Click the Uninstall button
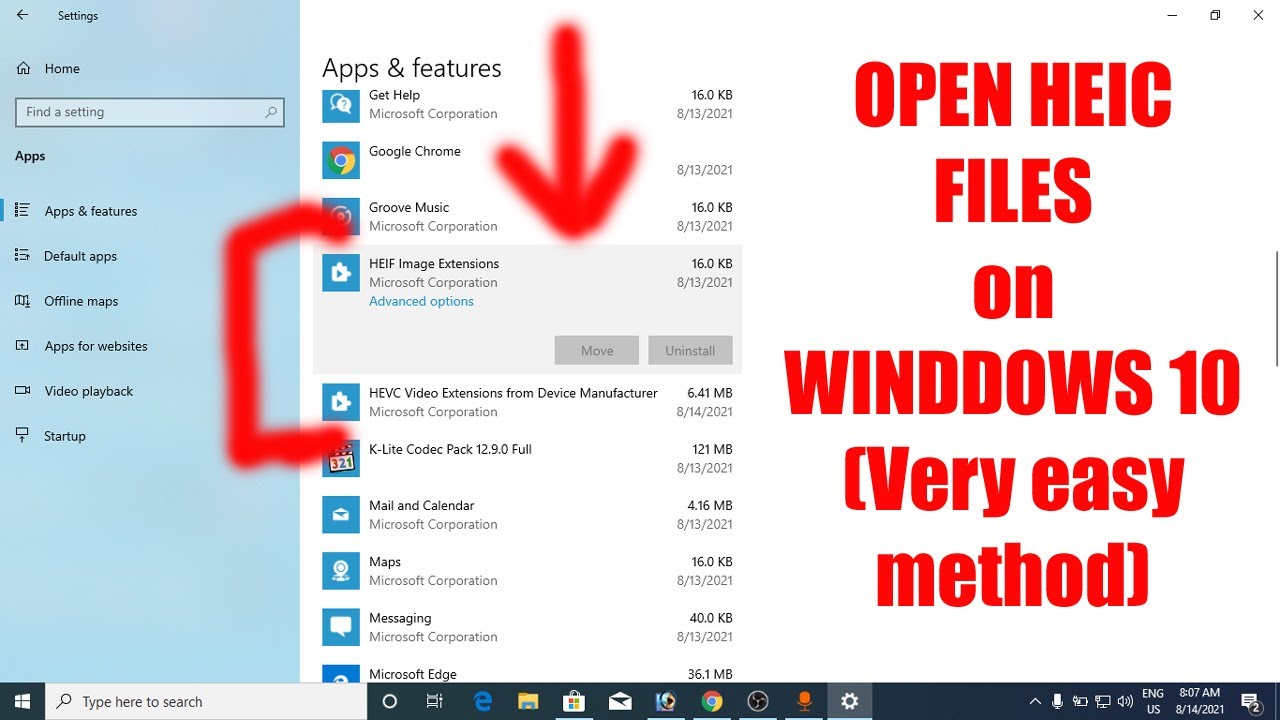Viewport: 1280px width, 720px height. coord(690,350)
